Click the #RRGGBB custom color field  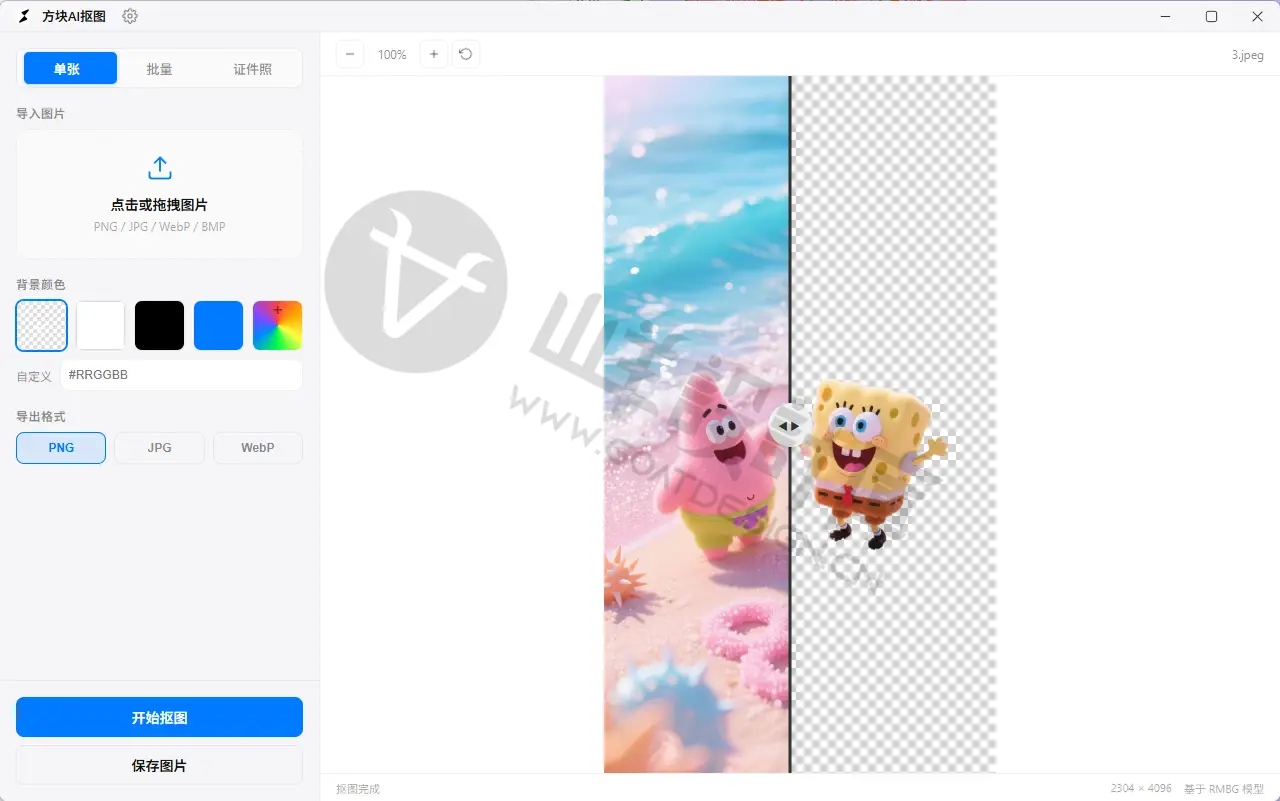181,375
